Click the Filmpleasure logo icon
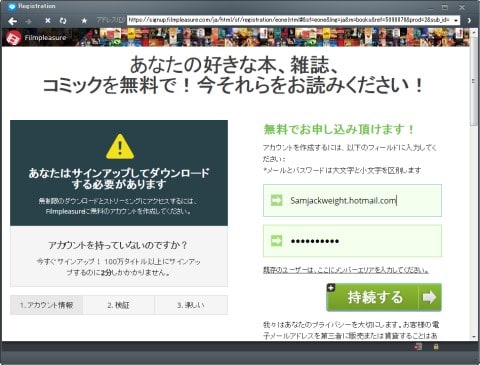Screen dimensions: 480x365 coord(13,37)
